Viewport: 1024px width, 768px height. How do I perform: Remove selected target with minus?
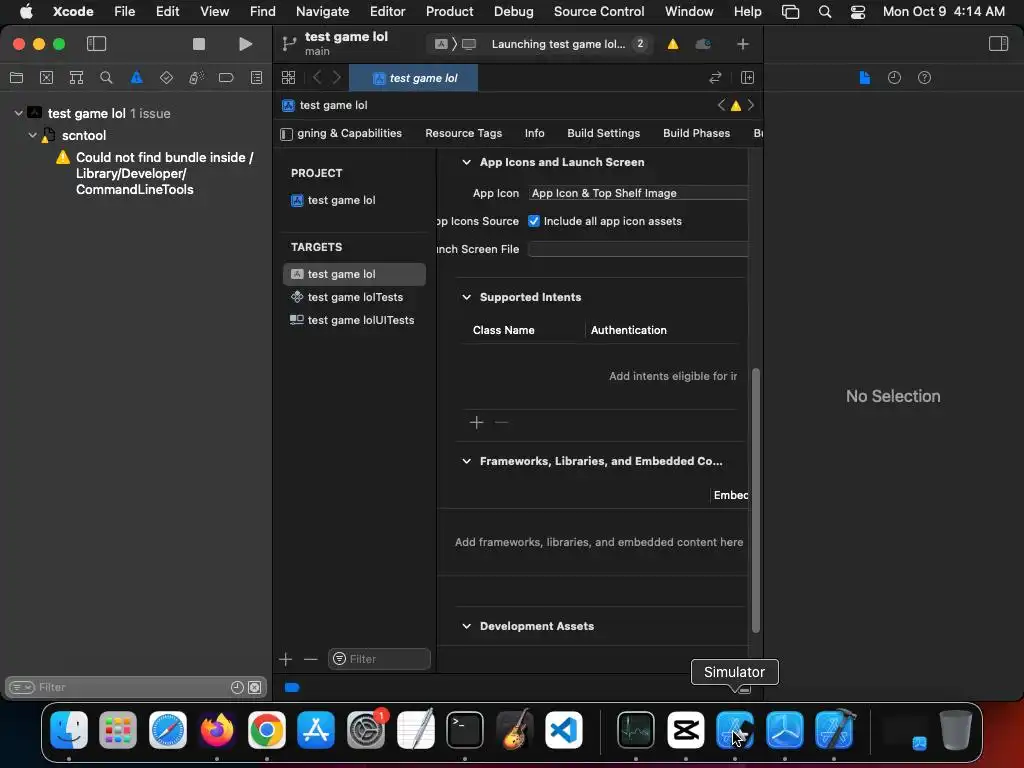click(310, 659)
